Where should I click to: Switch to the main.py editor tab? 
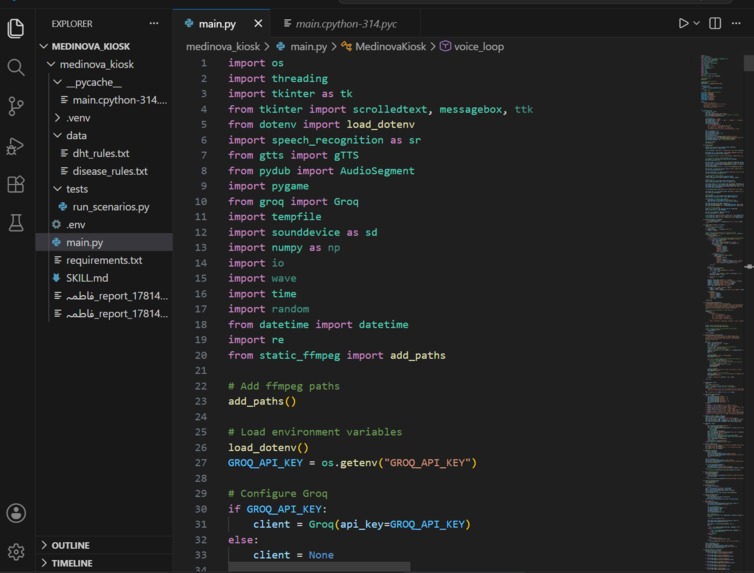click(217, 24)
